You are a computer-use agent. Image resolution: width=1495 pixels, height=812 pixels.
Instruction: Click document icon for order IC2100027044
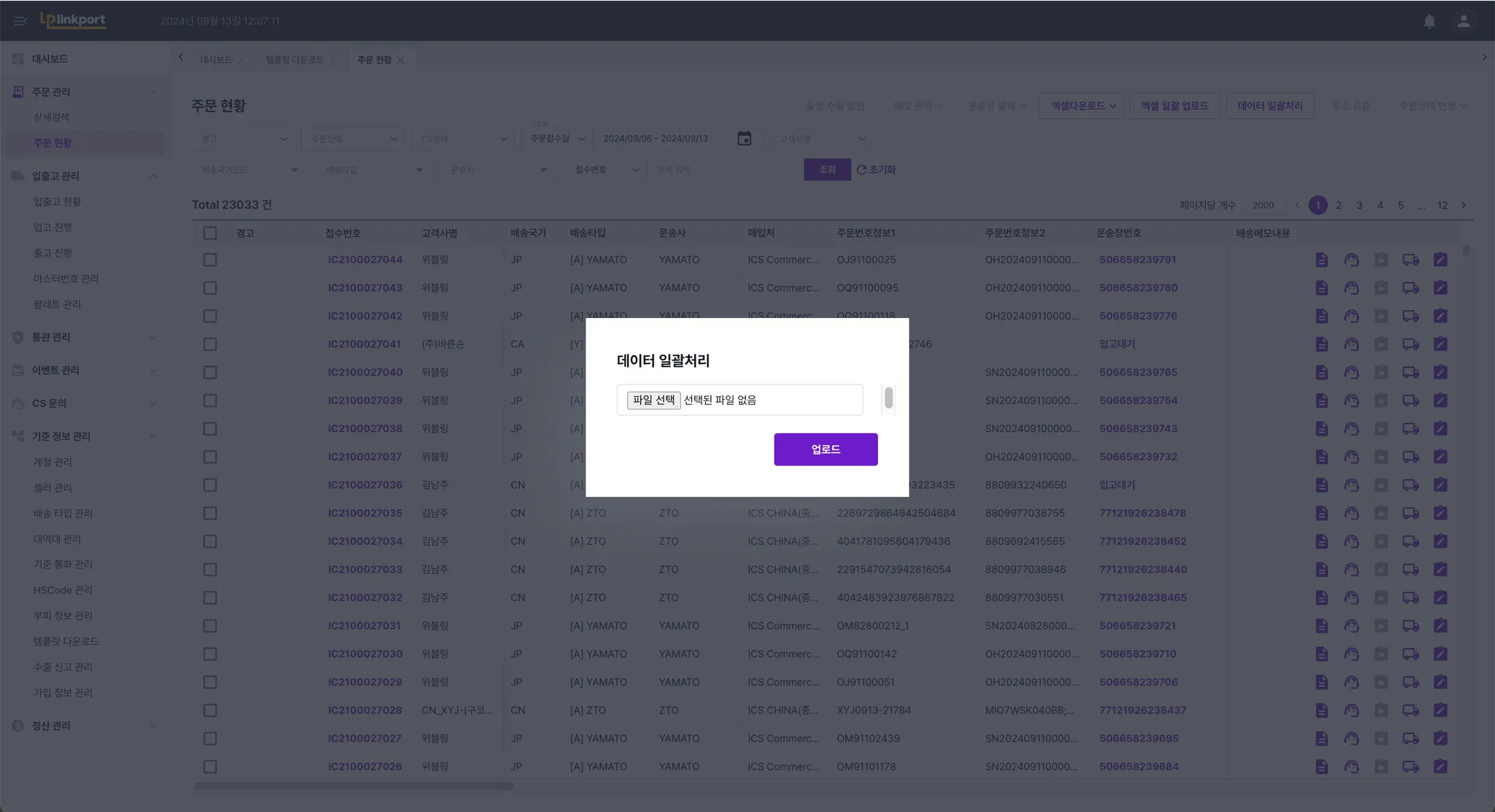(x=1321, y=260)
